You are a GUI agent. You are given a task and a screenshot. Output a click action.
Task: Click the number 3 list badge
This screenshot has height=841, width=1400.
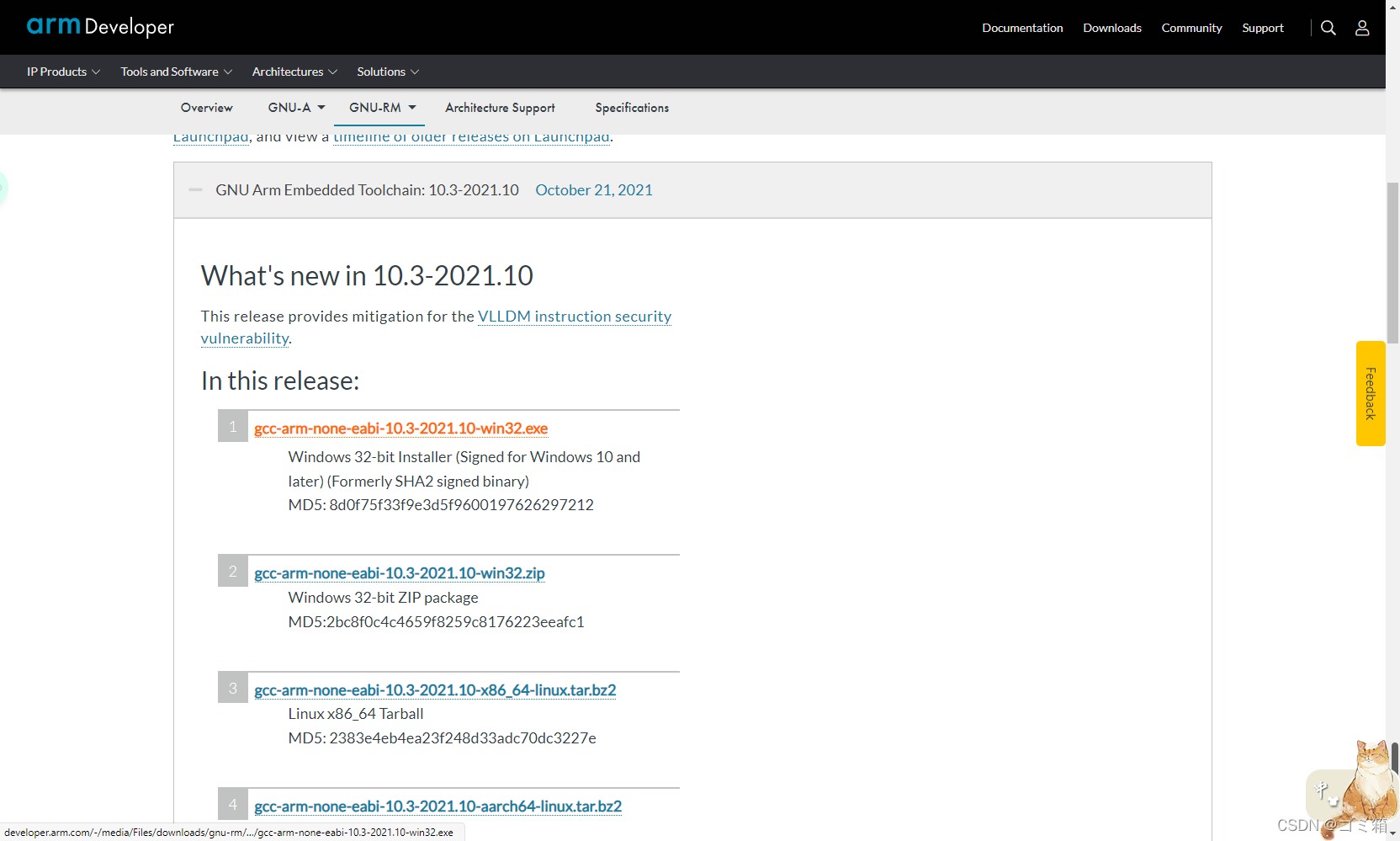tap(233, 688)
